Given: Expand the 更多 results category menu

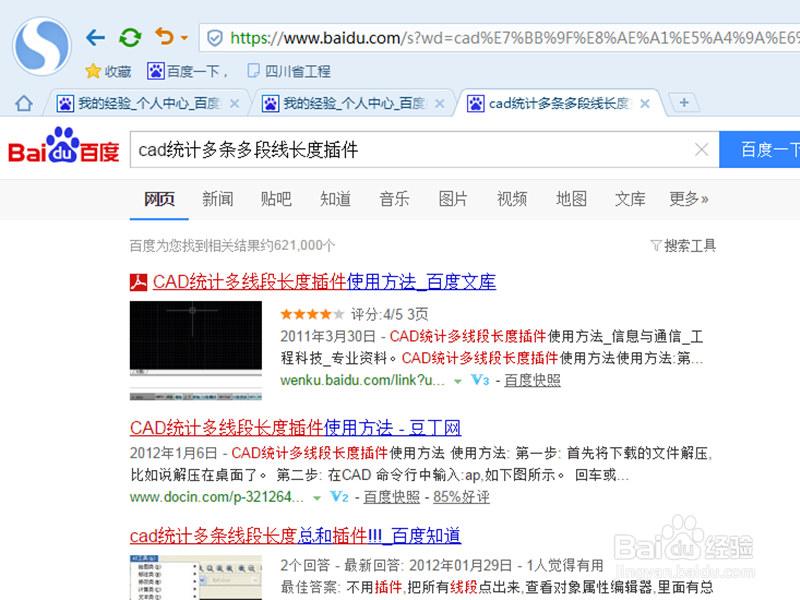Looking at the screenshot, I should 688,199.
